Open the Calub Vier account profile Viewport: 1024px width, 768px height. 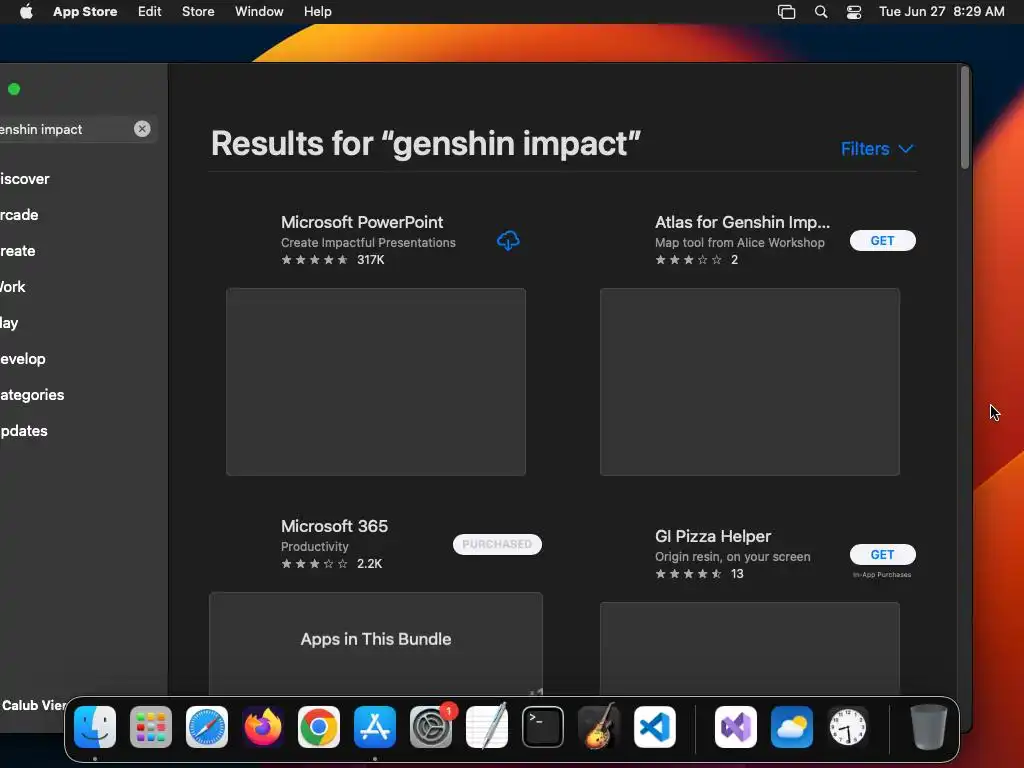(x=34, y=705)
